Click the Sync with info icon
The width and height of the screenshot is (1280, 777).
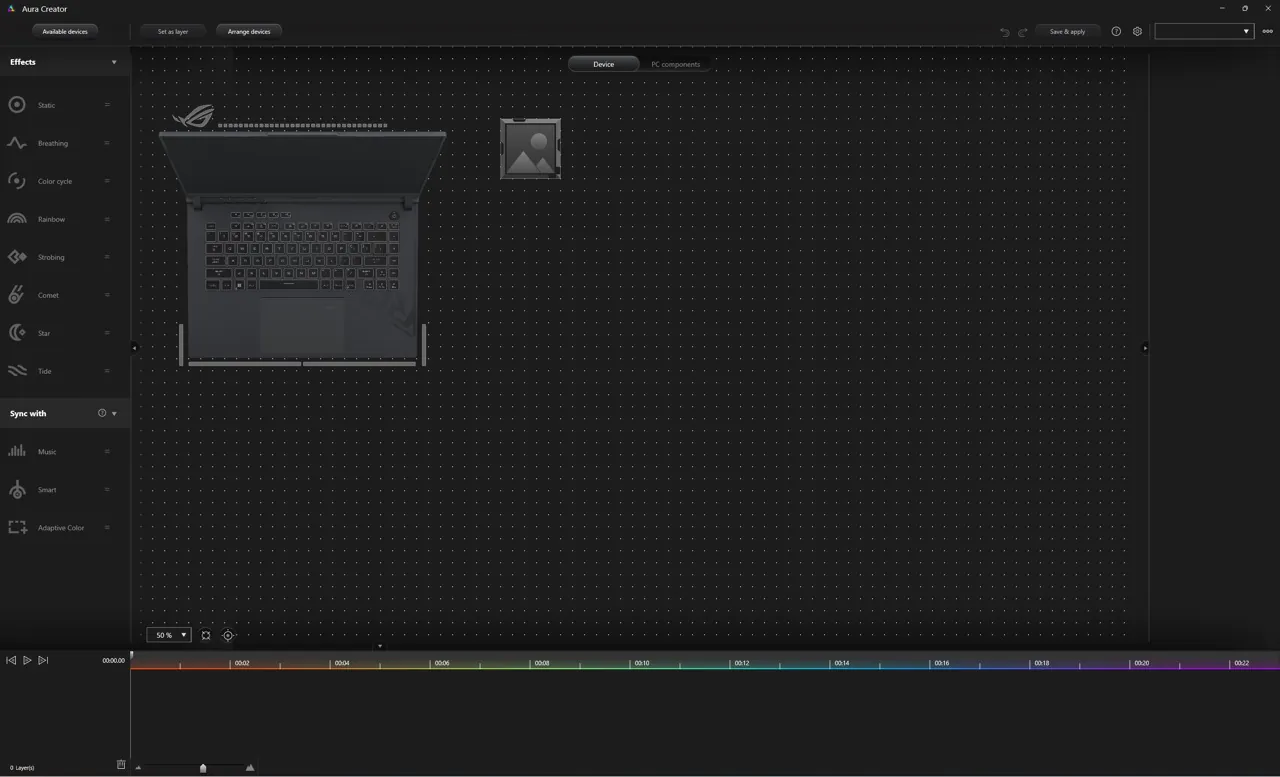pos(102,413)
